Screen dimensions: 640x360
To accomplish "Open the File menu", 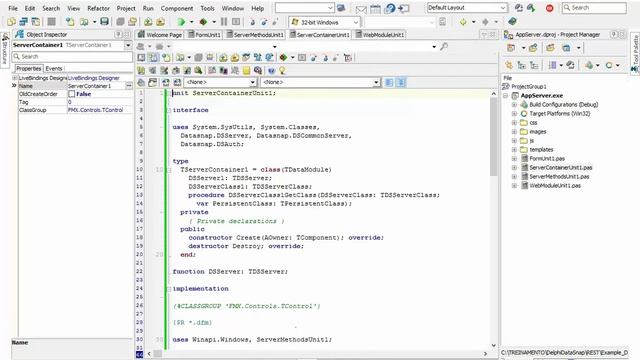I will pyautogui.click(x=13, y=8).
